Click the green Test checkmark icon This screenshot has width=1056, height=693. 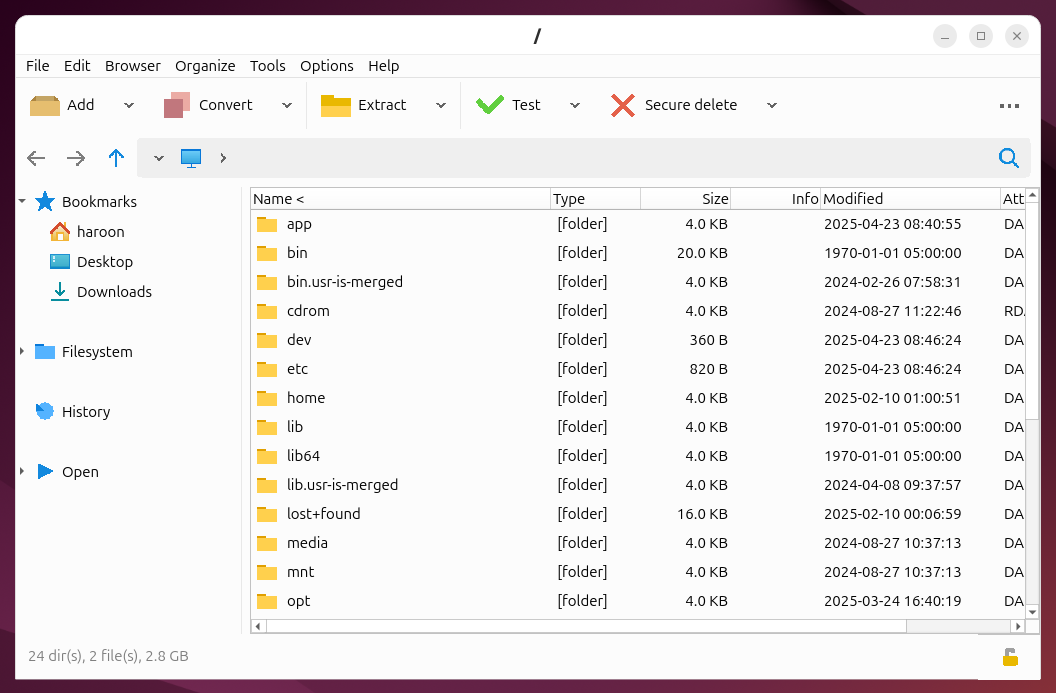[490, 105]
